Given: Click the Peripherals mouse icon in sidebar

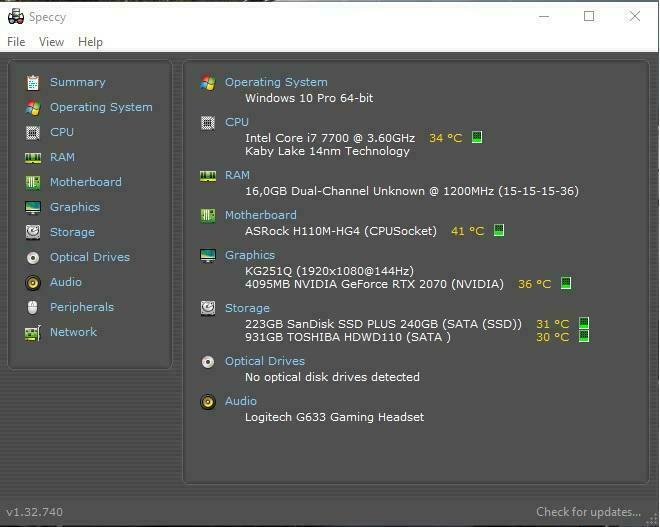Looking at the screenshot, I should 33,308.
